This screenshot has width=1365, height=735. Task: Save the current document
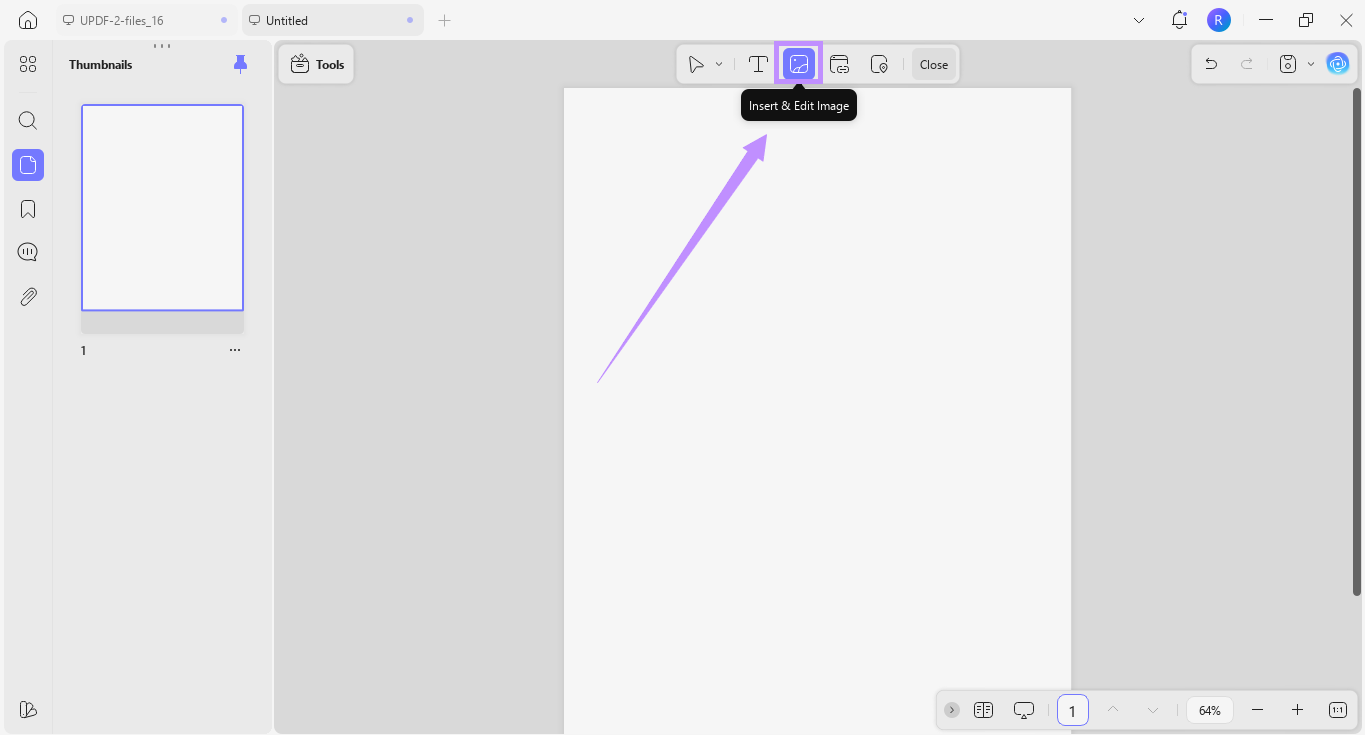[1287, 63]
